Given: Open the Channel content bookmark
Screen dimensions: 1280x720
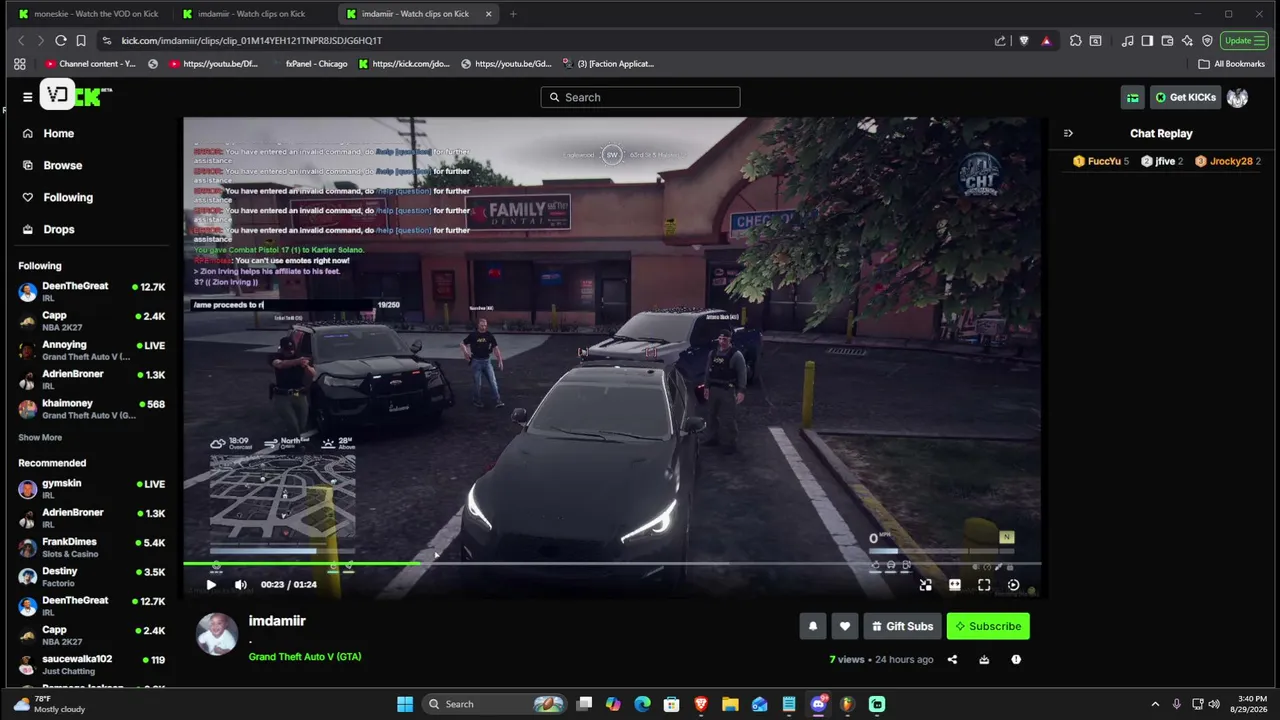Looking at the screenshot, I should (90, 64).
